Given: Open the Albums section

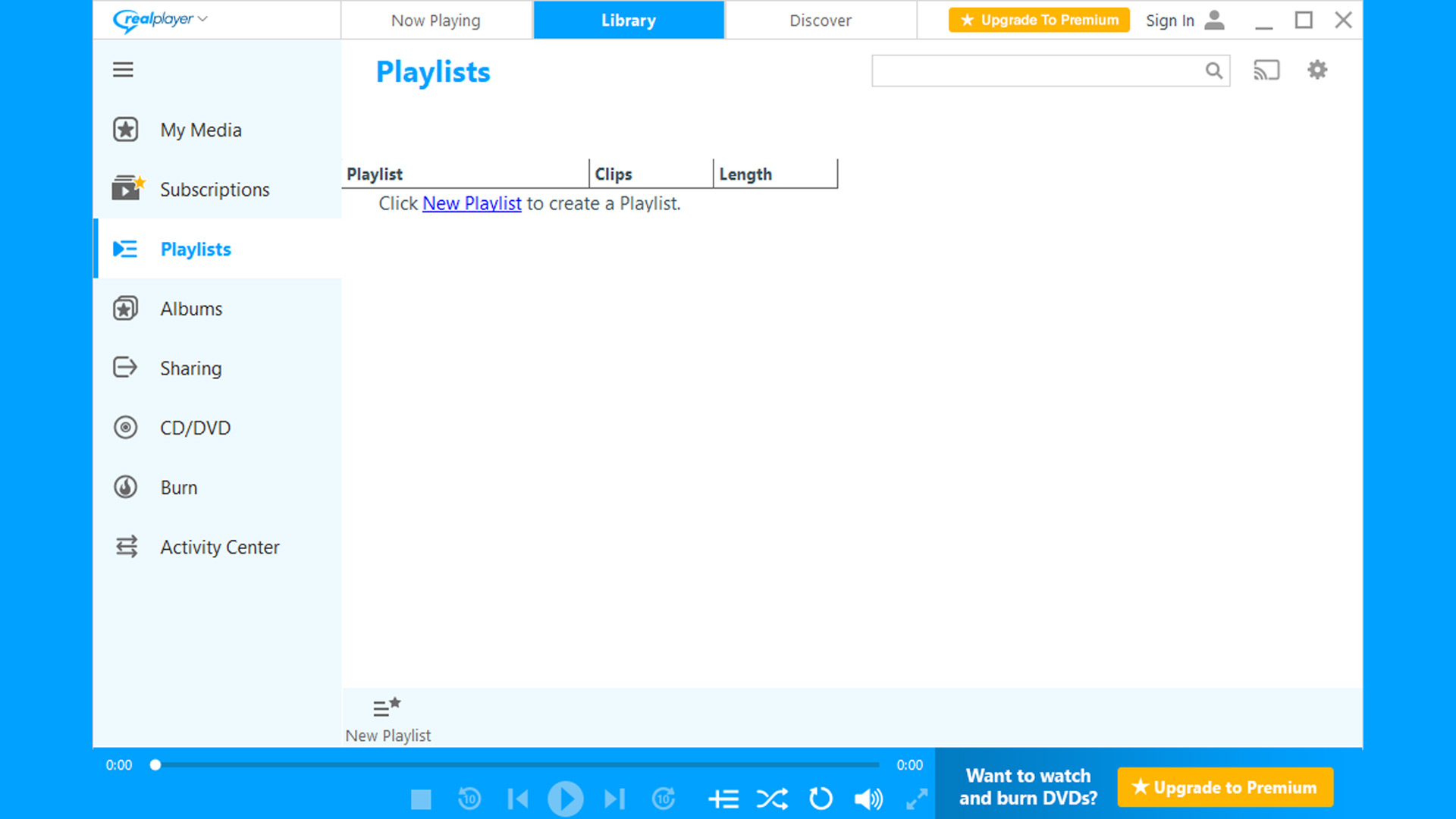Looking at the screenshot, I should pyautogui.click(x=217, y=309).
